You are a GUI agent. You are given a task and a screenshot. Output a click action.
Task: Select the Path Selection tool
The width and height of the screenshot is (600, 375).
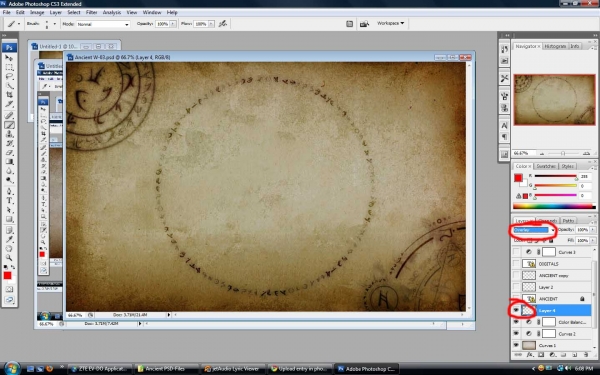(x=9, y=210)
